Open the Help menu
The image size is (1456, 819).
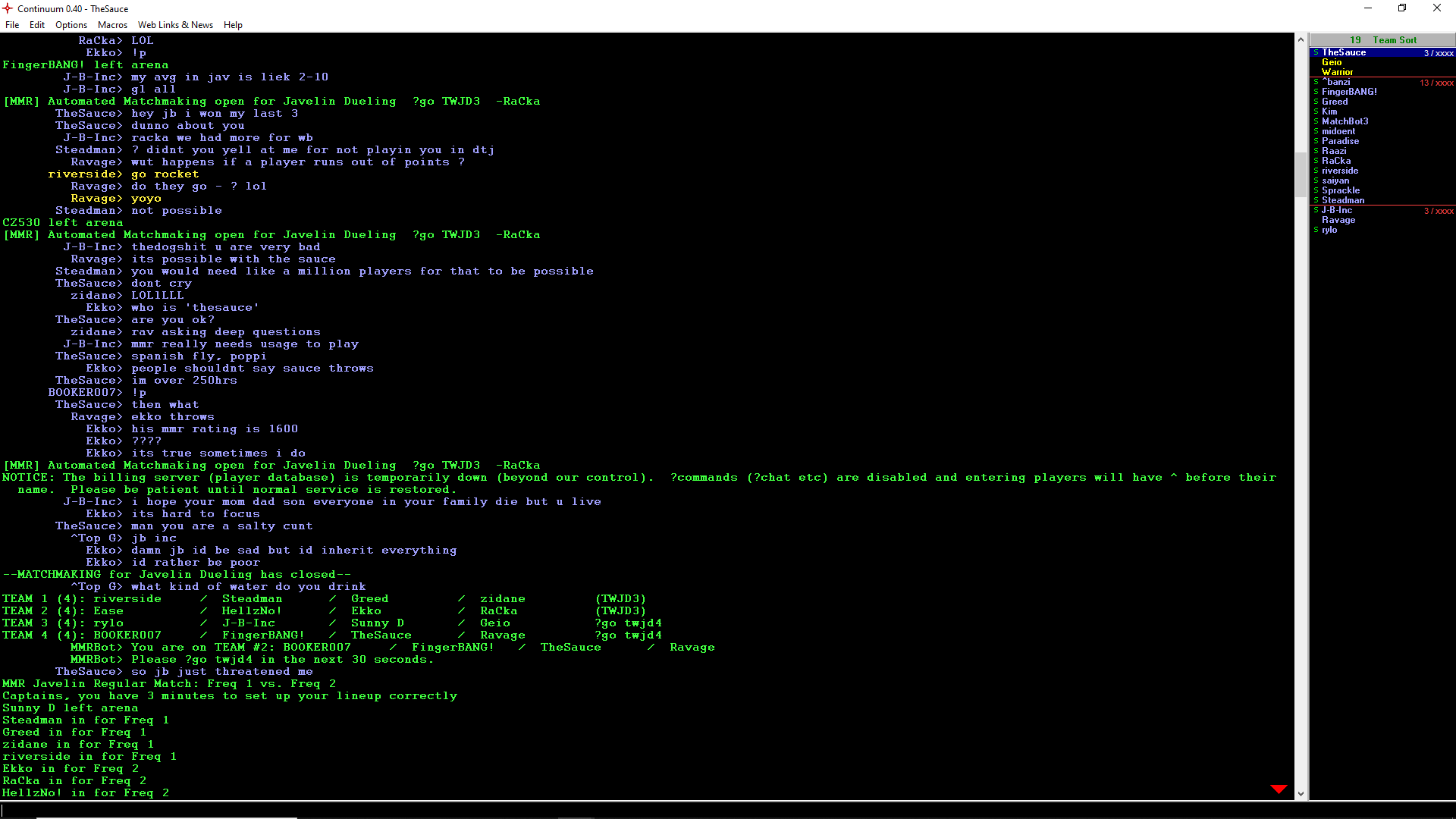(x=233, y=25)
